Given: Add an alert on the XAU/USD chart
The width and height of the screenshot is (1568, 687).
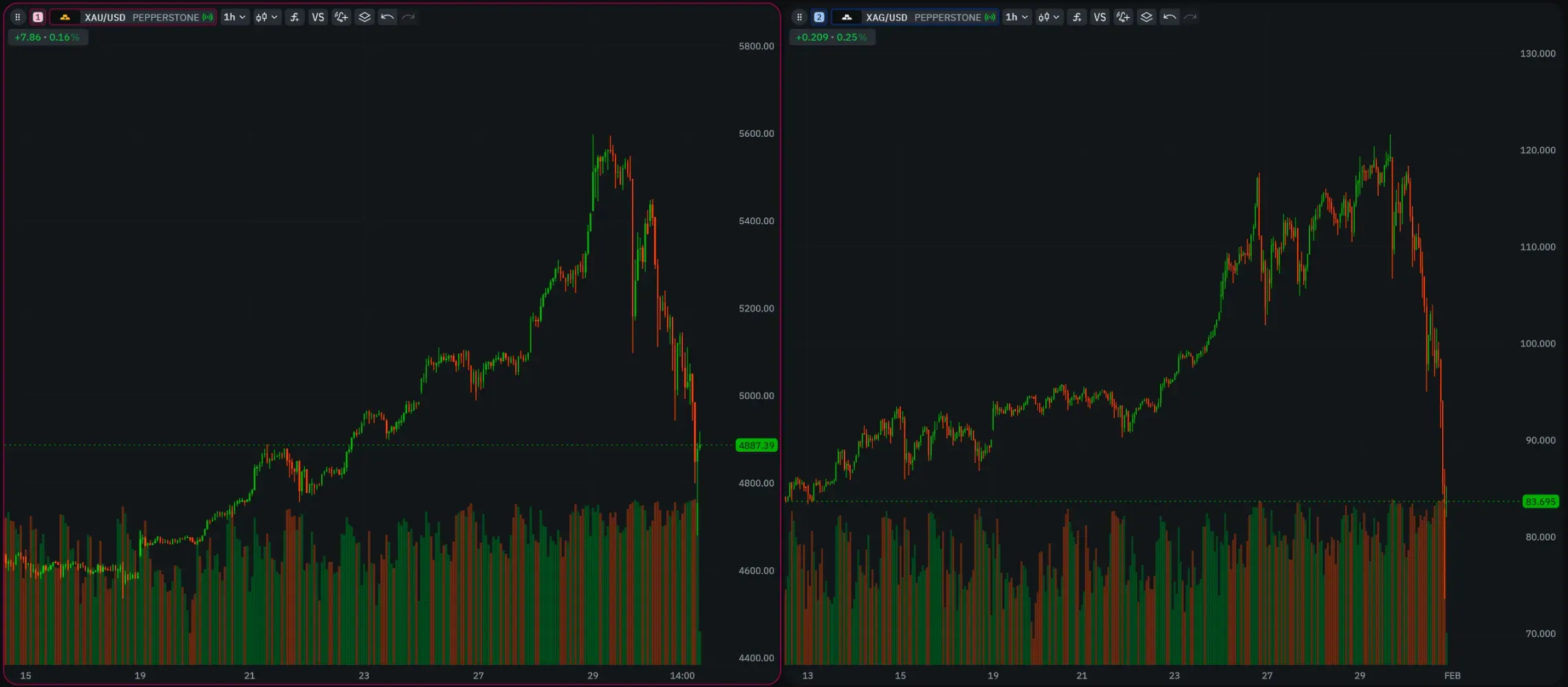Looking at the screenshot, I should [341, 17].
